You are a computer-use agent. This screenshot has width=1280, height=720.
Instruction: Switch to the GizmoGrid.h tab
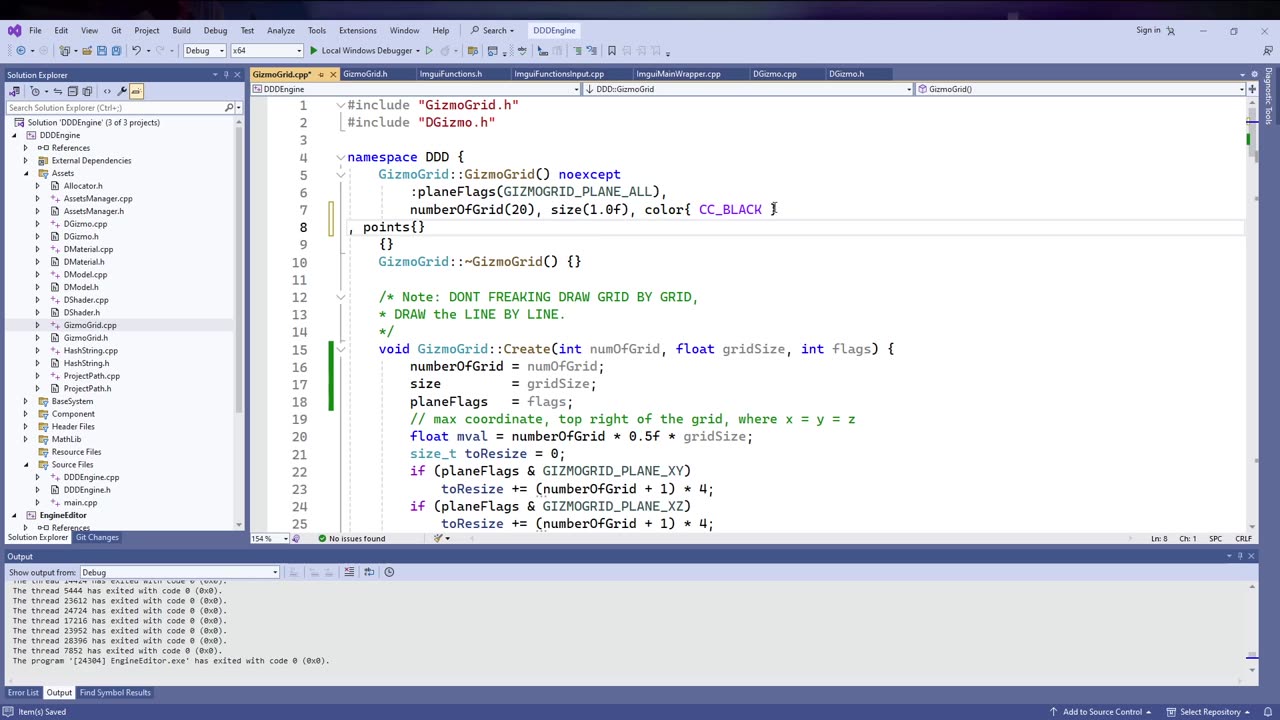tap(365, 74)
